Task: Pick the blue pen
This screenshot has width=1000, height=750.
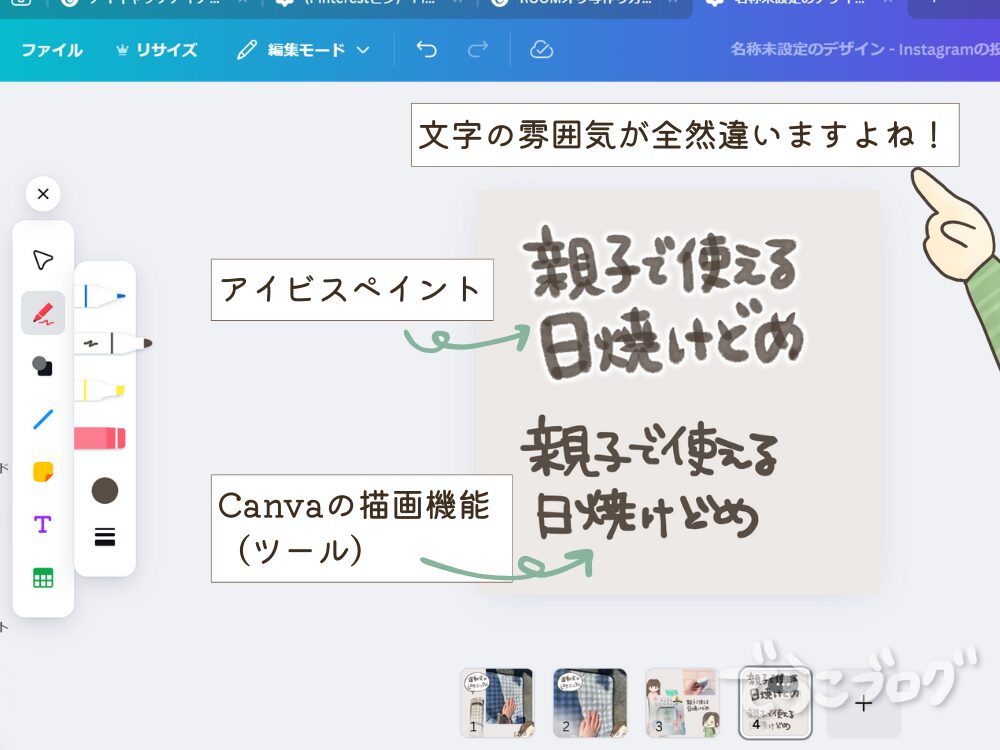Action: tap(101, 297)
